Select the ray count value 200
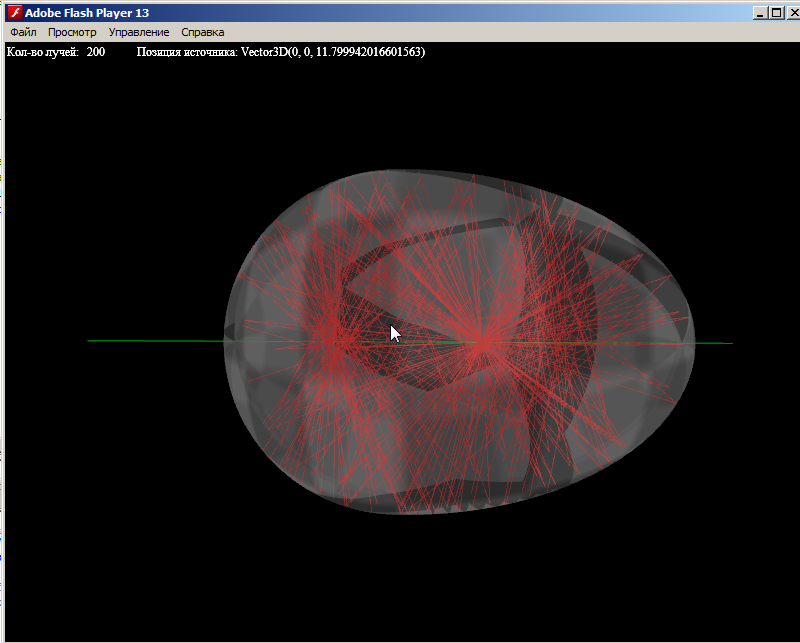Viewport: 800px width, 643px height. click(x=96, y=51)
